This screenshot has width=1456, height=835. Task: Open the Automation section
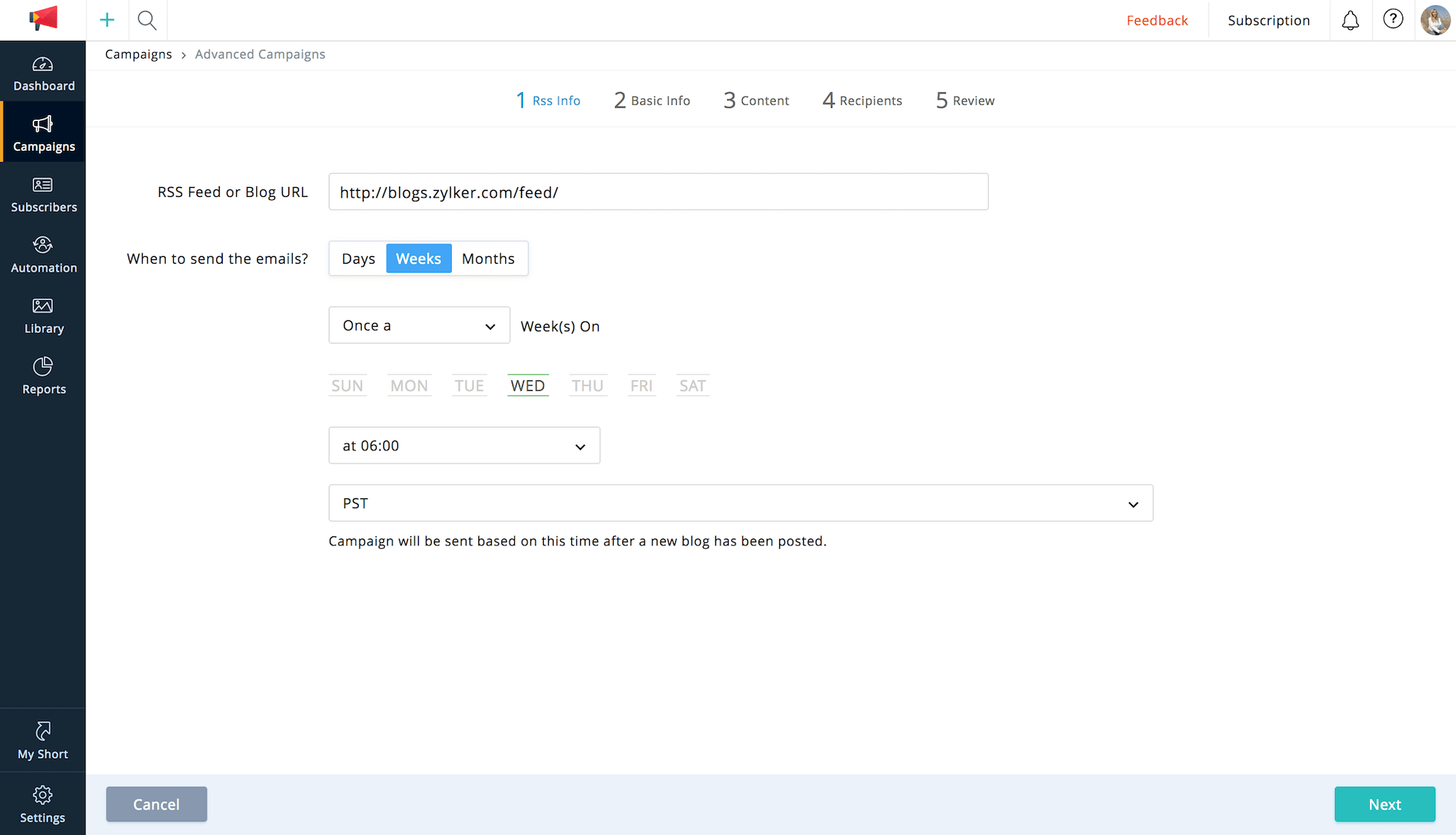click(x=43, y=255)
